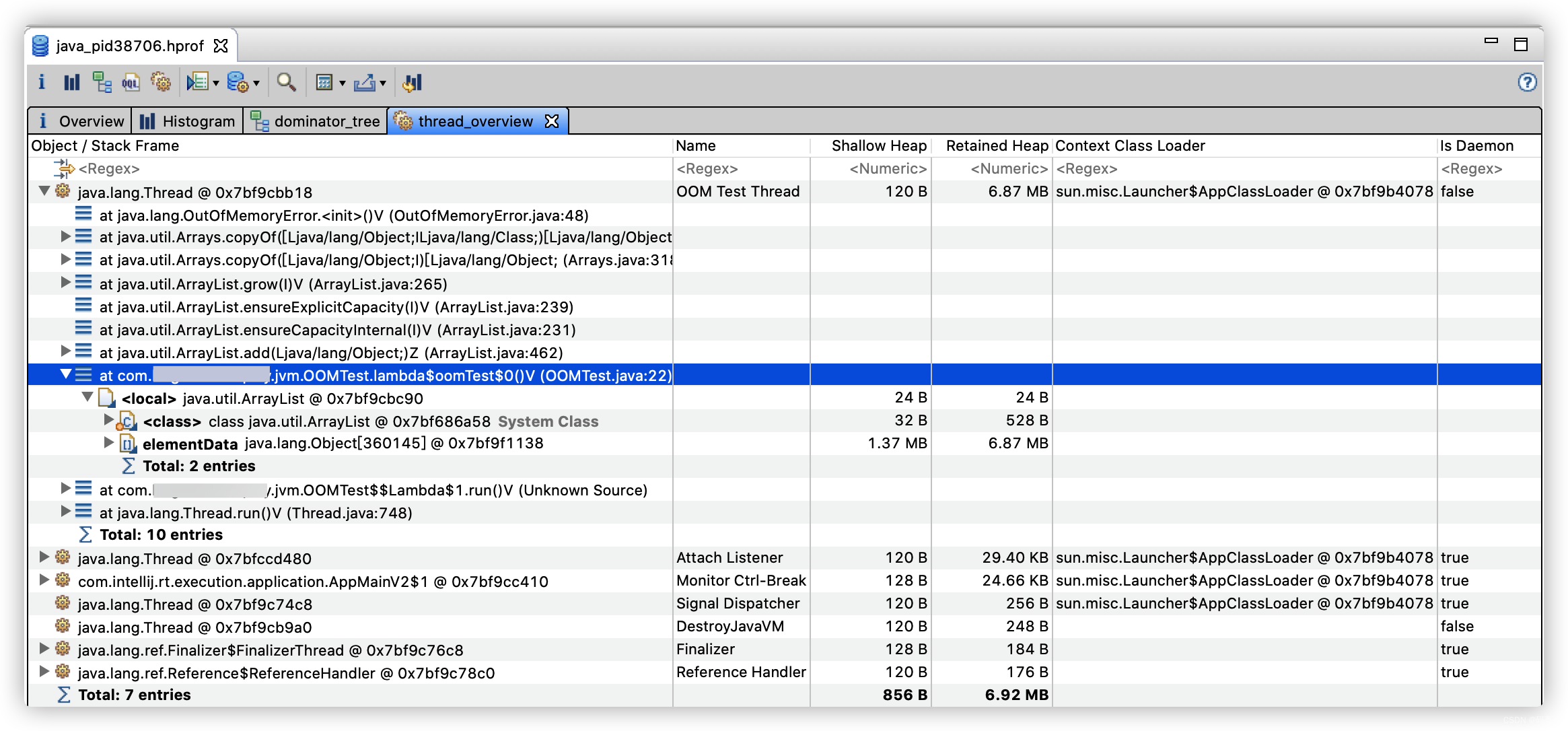Open dropdown arrow next to run report icon
The image size is (1568, 731).
pyautogui.click(x=216, y=83)
